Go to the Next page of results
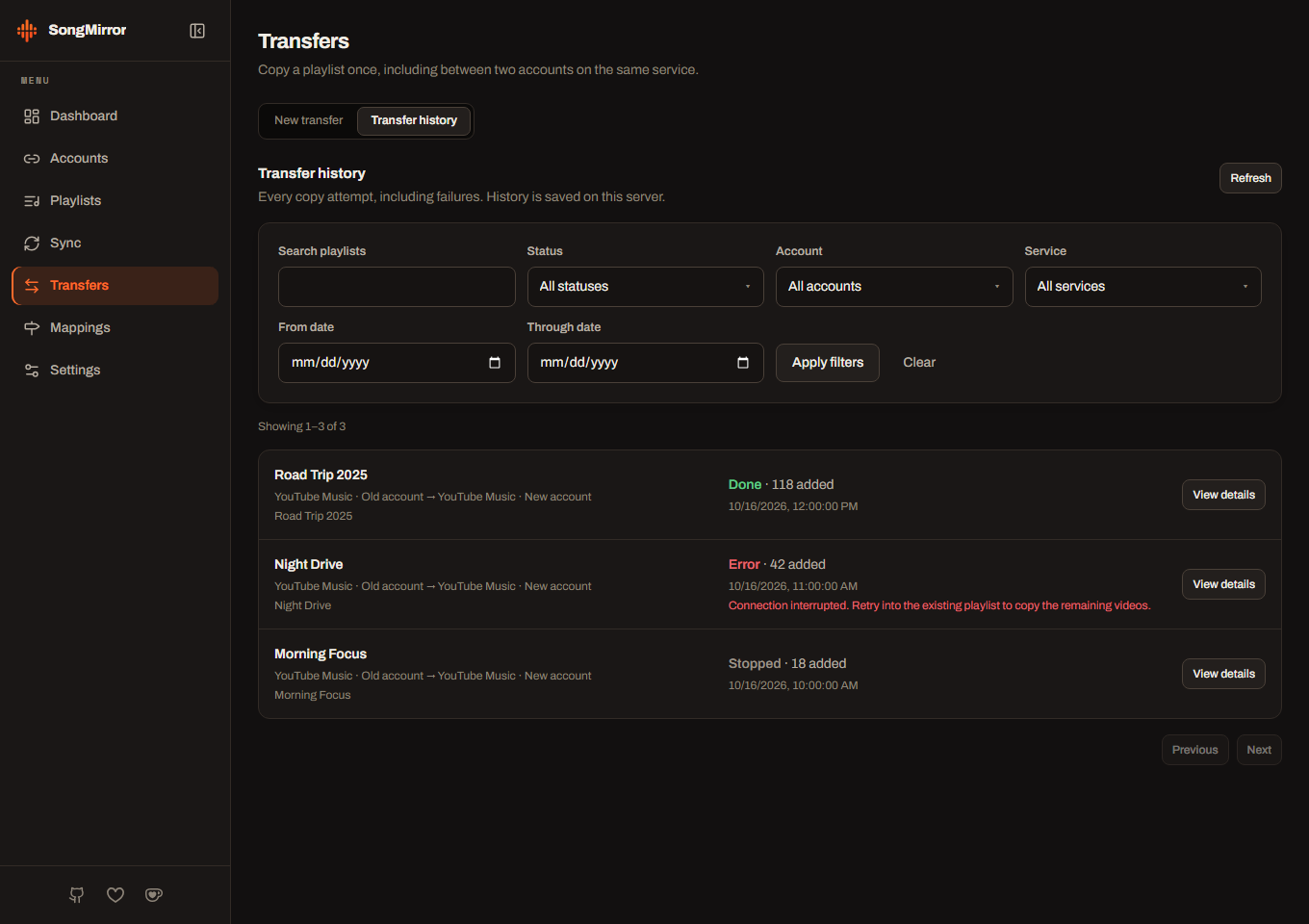 pyautogui.click(x=1259, y=750)
